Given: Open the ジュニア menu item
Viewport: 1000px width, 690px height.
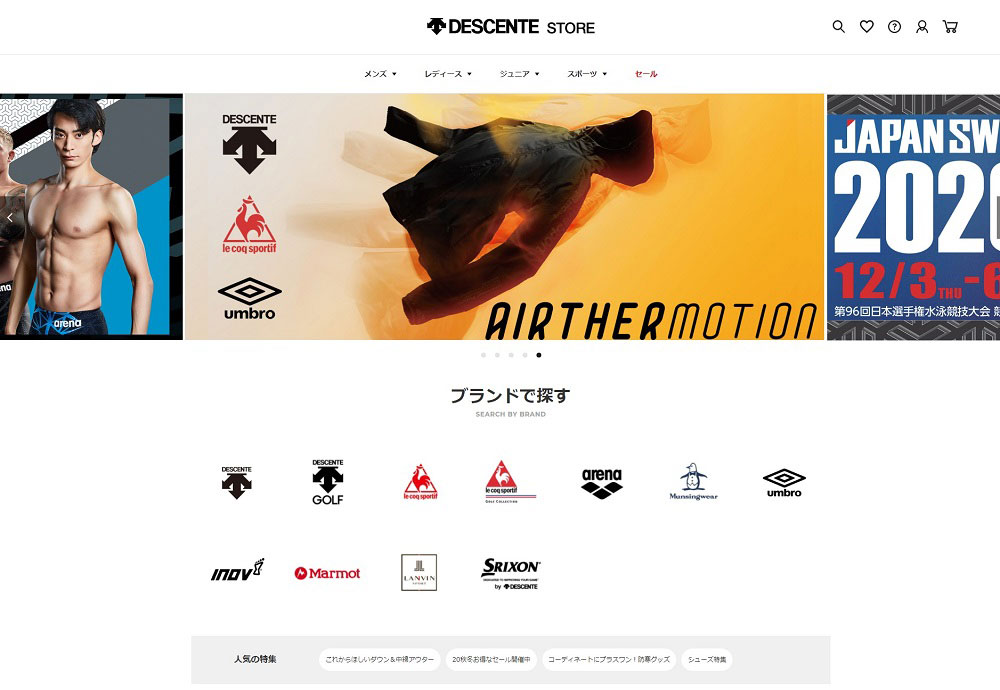Looking at the screenshot, I should [x=519, y=74].
